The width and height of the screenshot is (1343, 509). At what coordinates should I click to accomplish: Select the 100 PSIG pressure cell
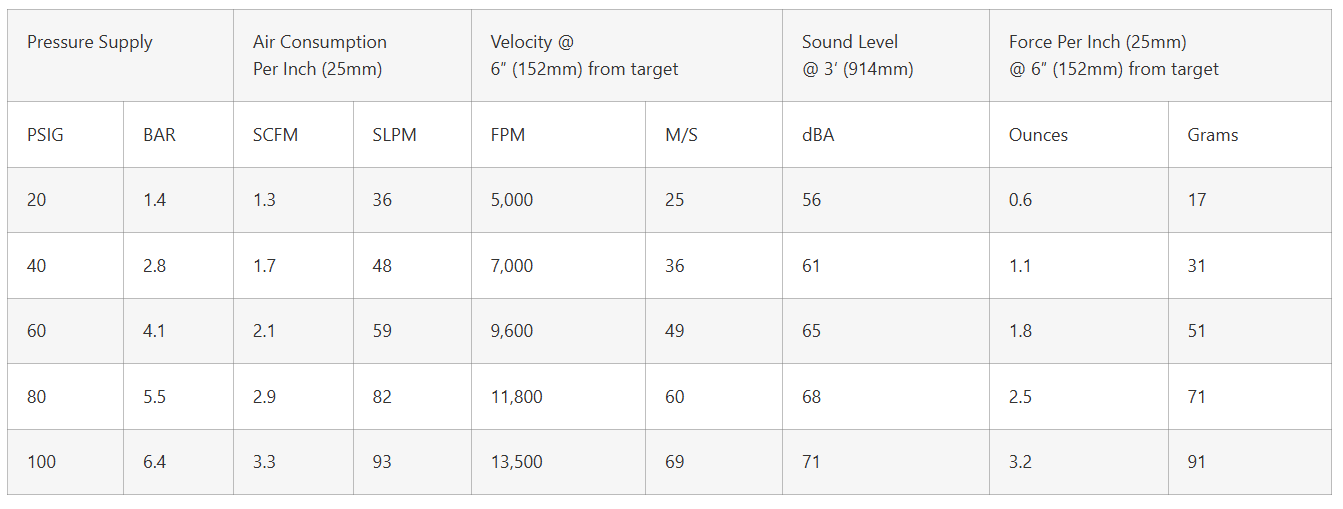[x=42, y=462]
